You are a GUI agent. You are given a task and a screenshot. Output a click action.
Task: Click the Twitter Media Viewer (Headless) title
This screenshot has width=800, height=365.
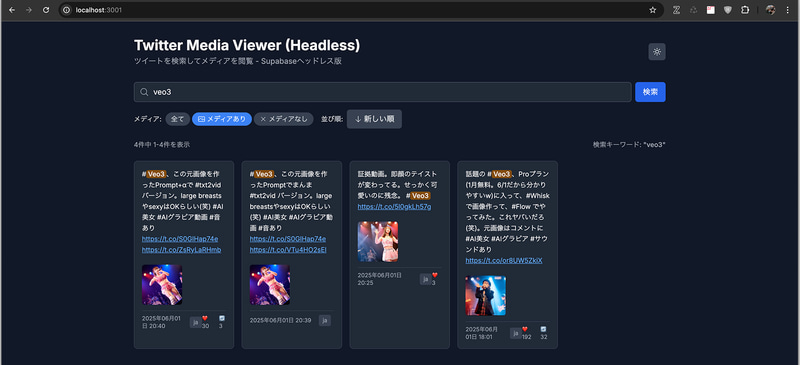pos(247,45)
